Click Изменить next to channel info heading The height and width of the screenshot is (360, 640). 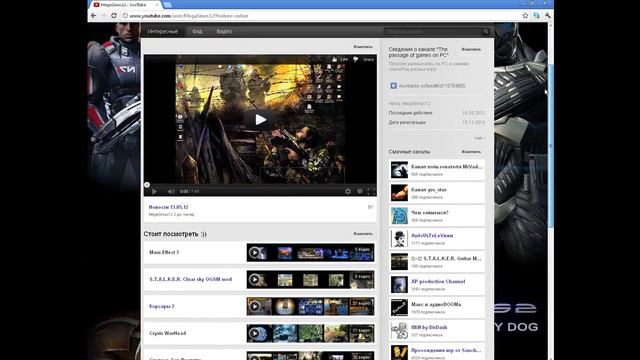point(471,49)
